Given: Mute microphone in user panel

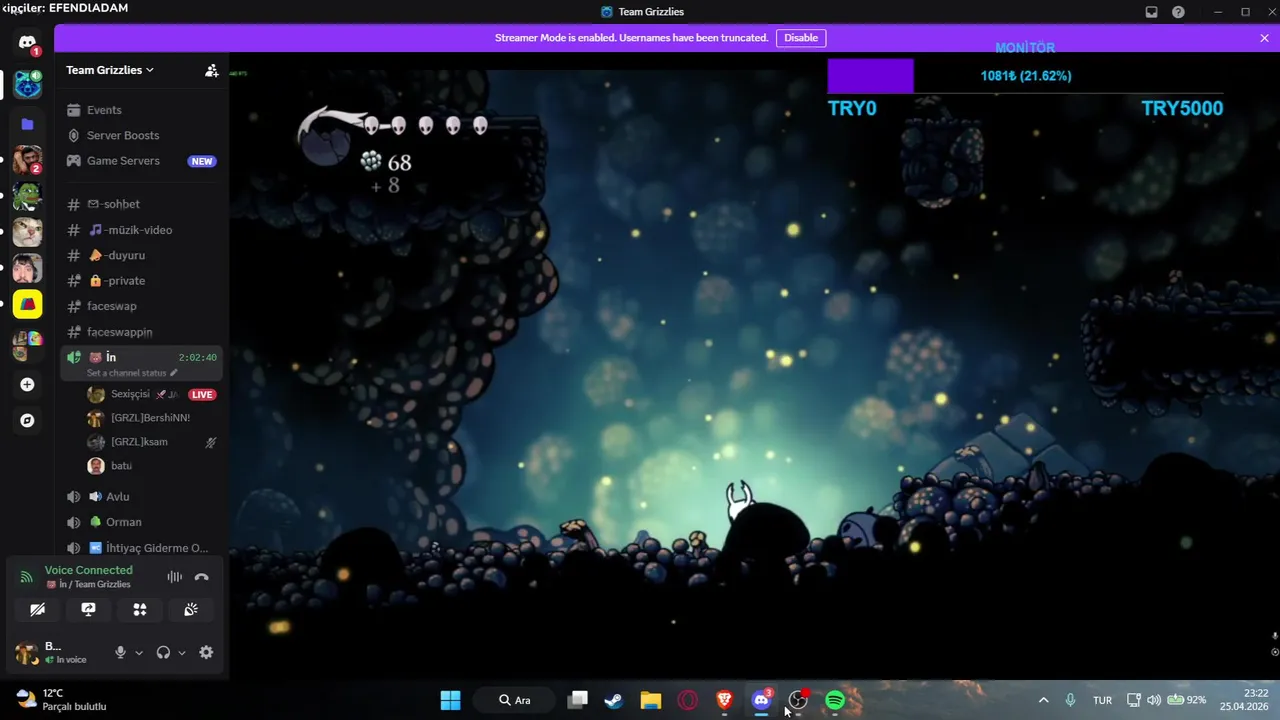Looking at the screenshot, I should [120, 653].
